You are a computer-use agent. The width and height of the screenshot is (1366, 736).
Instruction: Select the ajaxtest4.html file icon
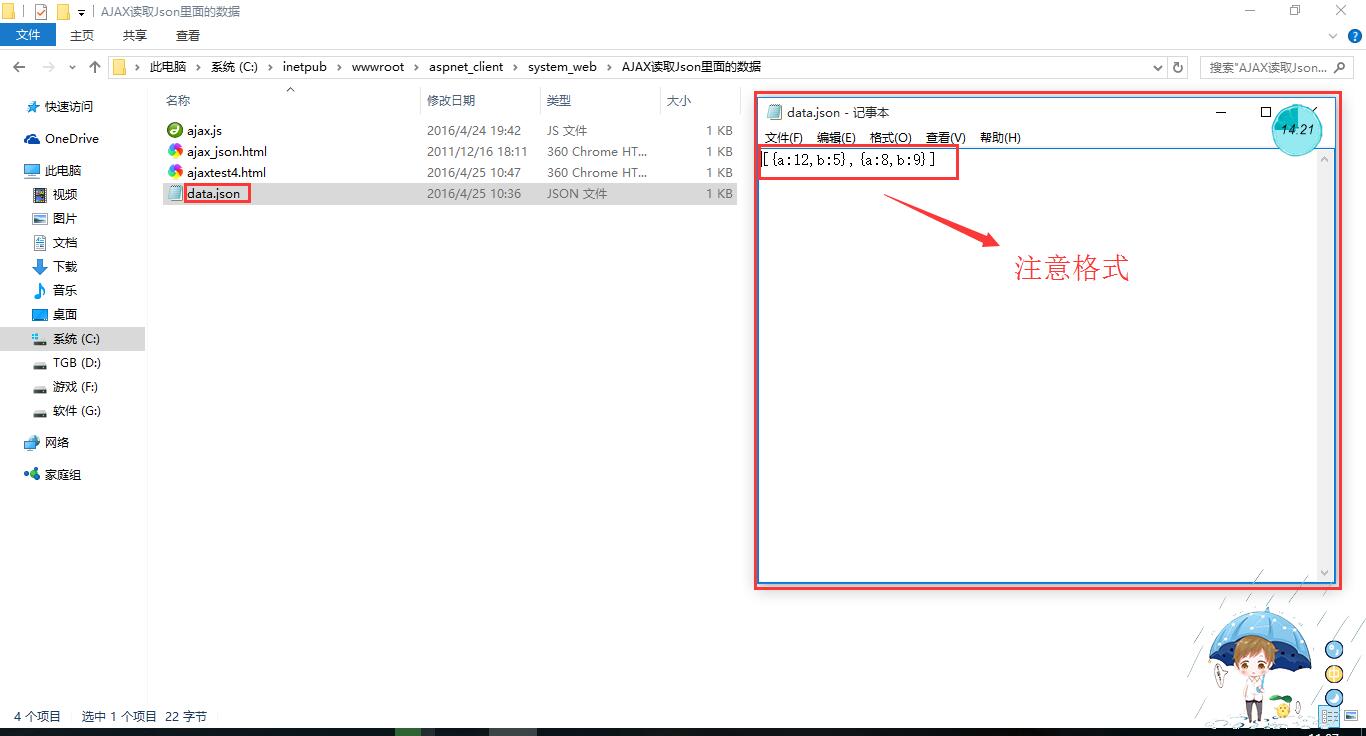click(175, 172)
